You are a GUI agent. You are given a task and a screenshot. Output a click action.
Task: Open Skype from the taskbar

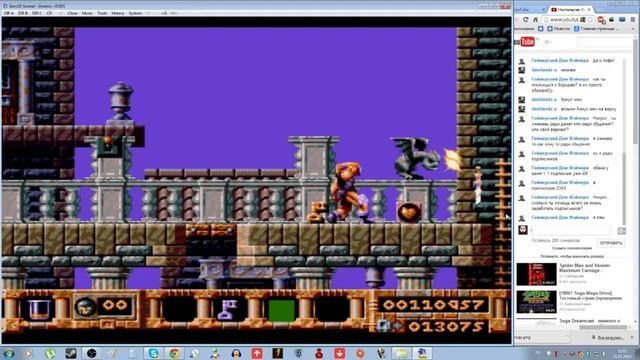[x=153, y=353]
